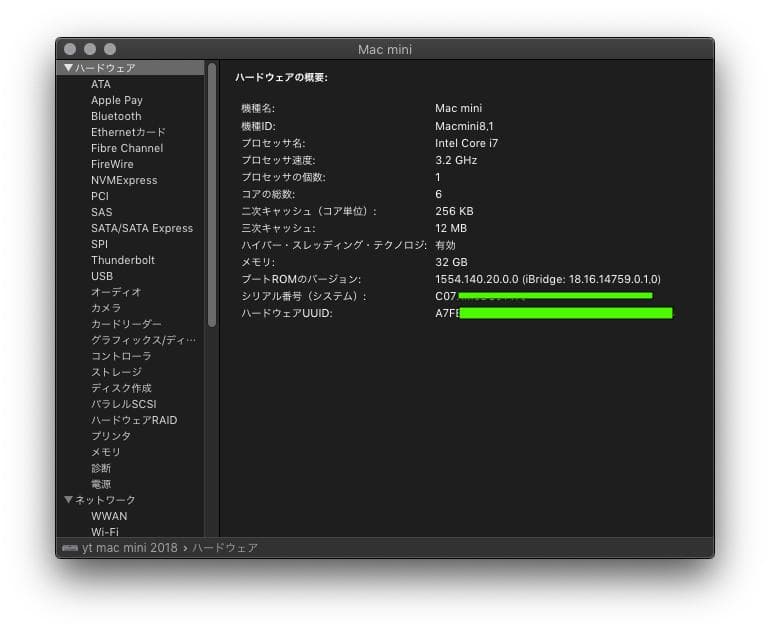Select USB in the sidebar
Viewport: 770px width, 632px height.
pos(102,276)
